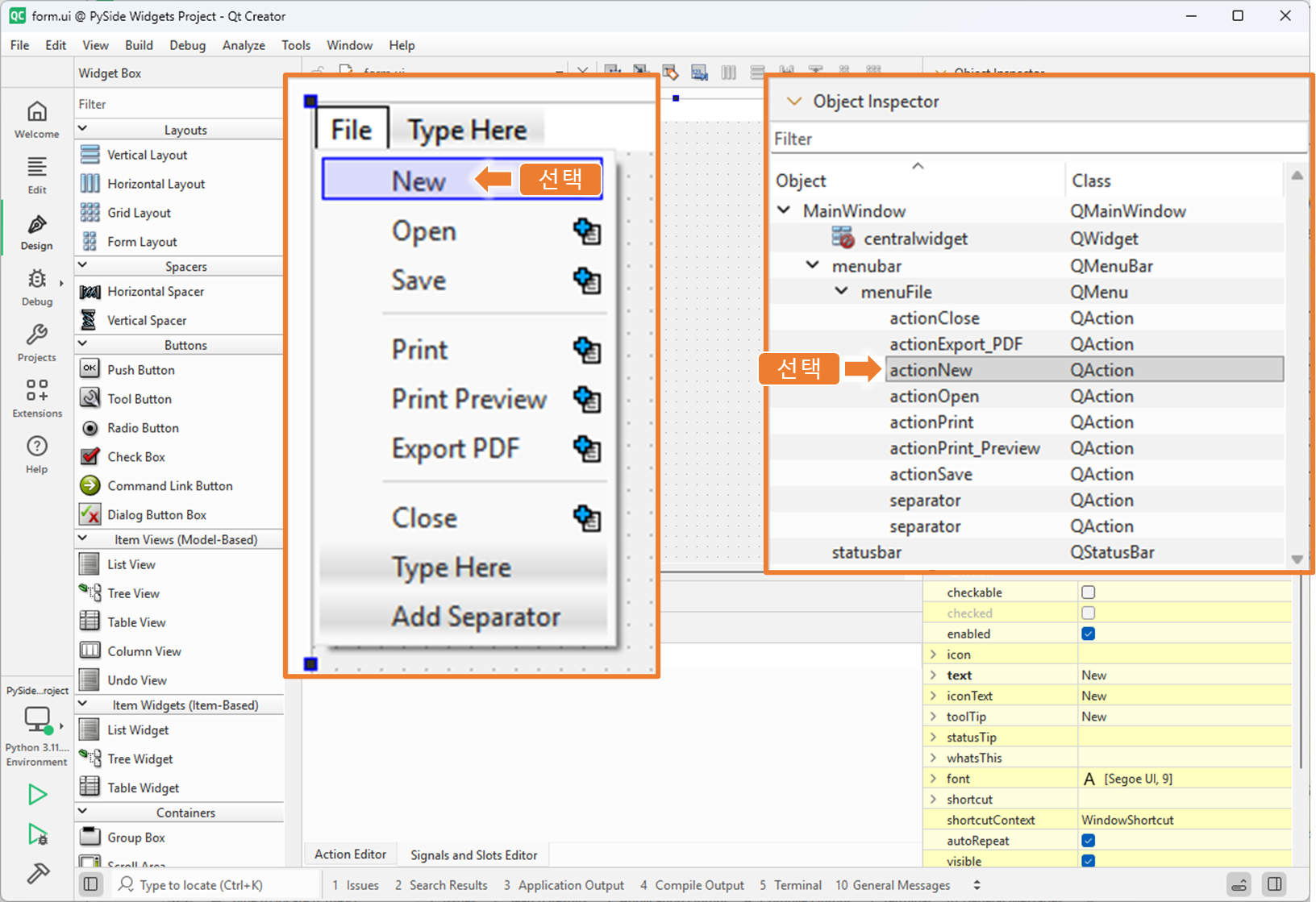Collapse the MainWindow tree node
1316x902 pixels.
coord(784,210)
